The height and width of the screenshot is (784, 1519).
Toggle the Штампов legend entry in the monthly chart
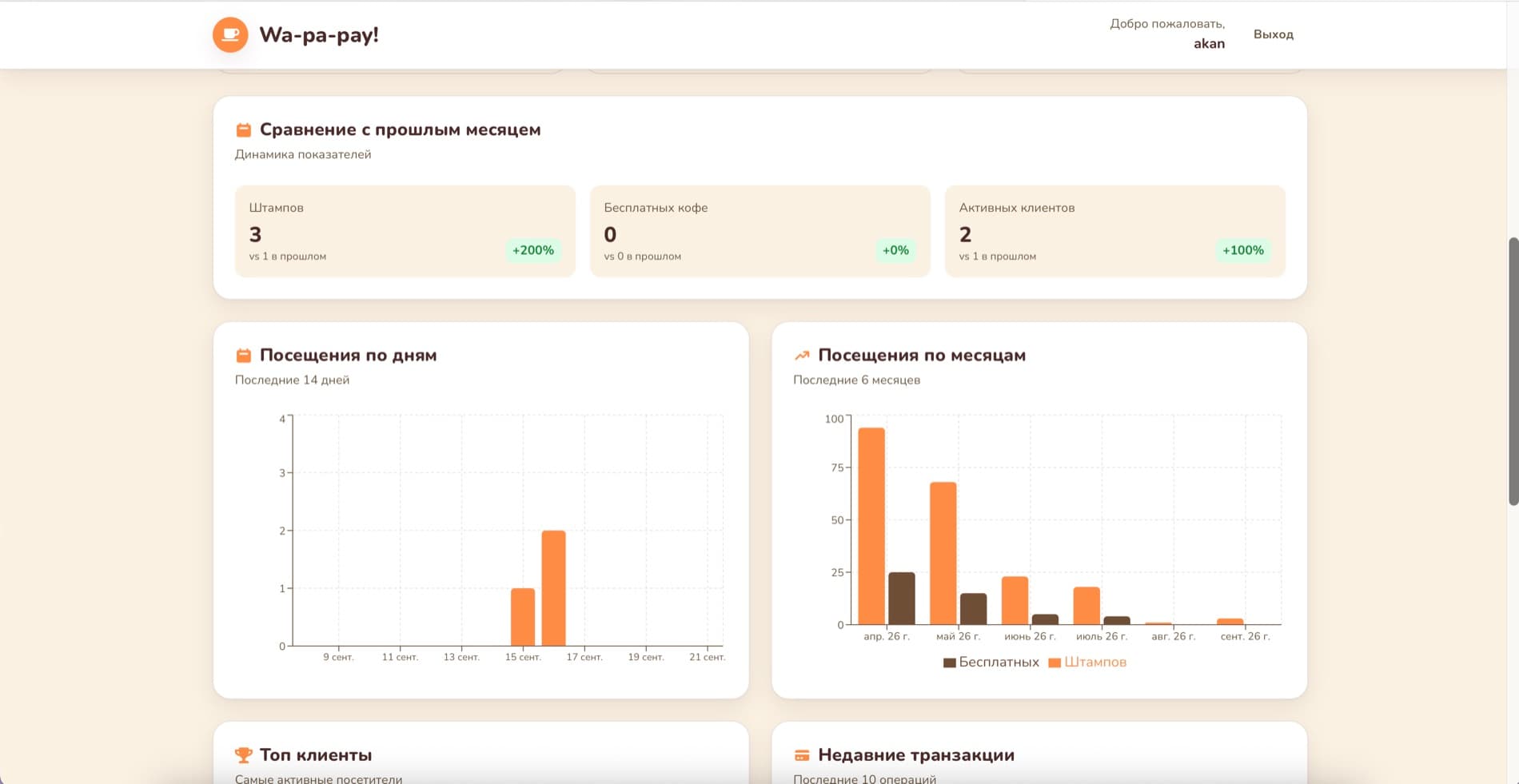pos(1087,663)
